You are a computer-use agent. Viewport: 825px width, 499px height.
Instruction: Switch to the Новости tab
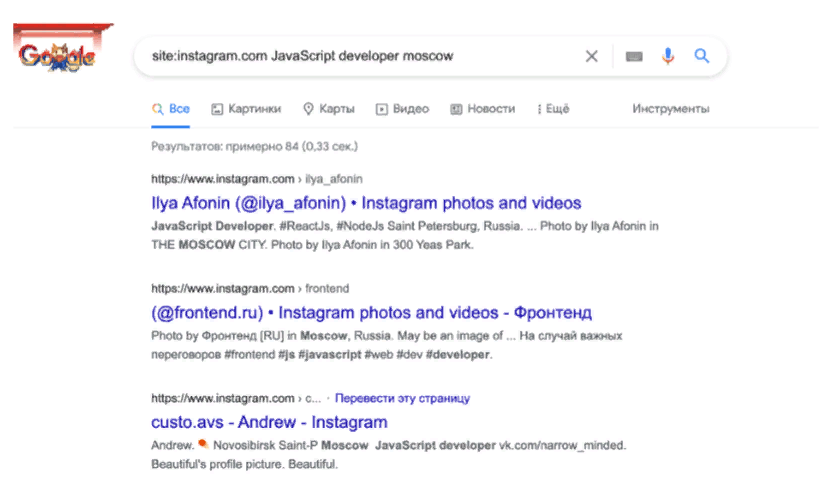click(x=490, y=109)
